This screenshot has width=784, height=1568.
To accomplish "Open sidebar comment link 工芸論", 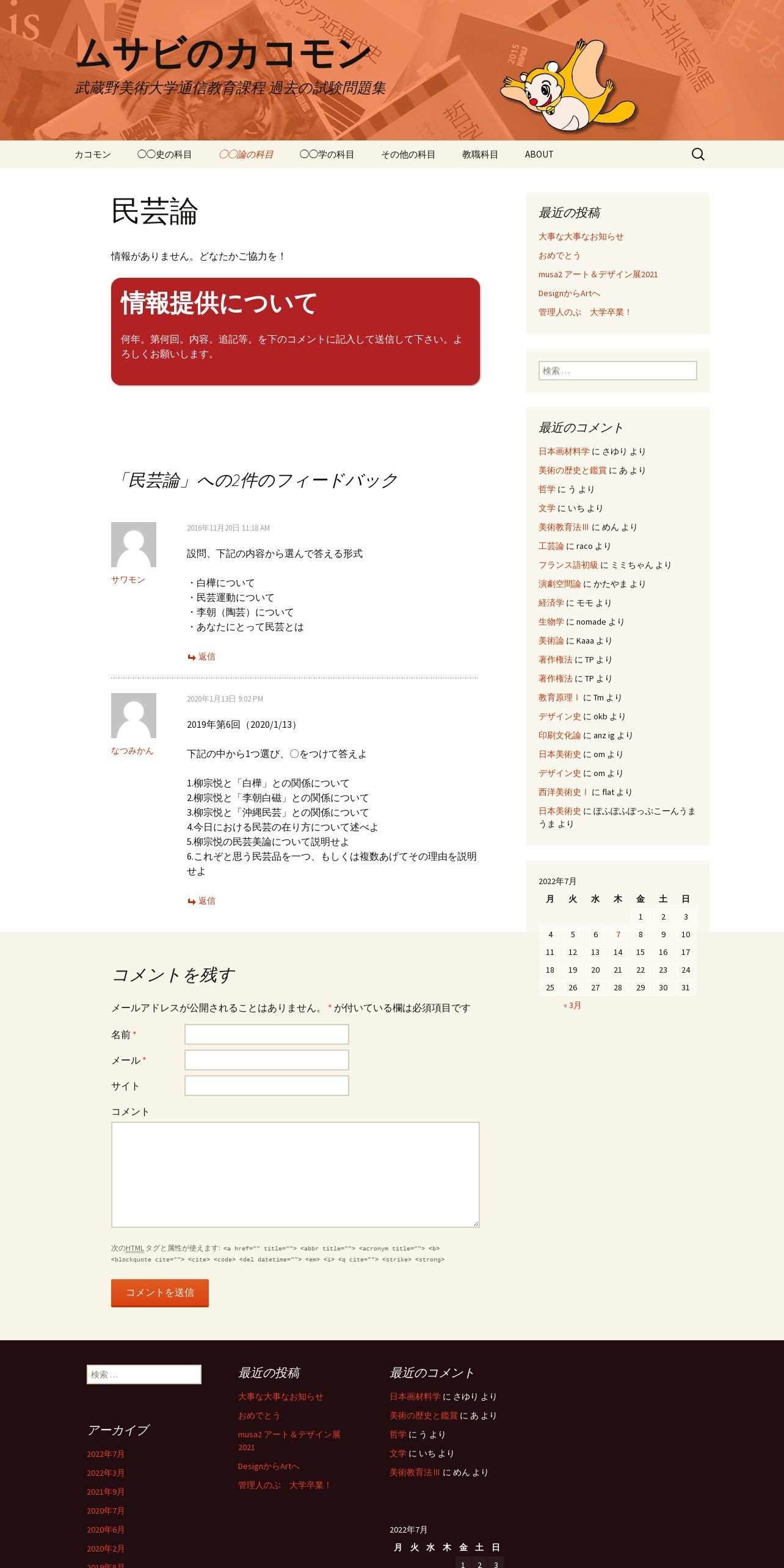I will click(x=551, y=546).
